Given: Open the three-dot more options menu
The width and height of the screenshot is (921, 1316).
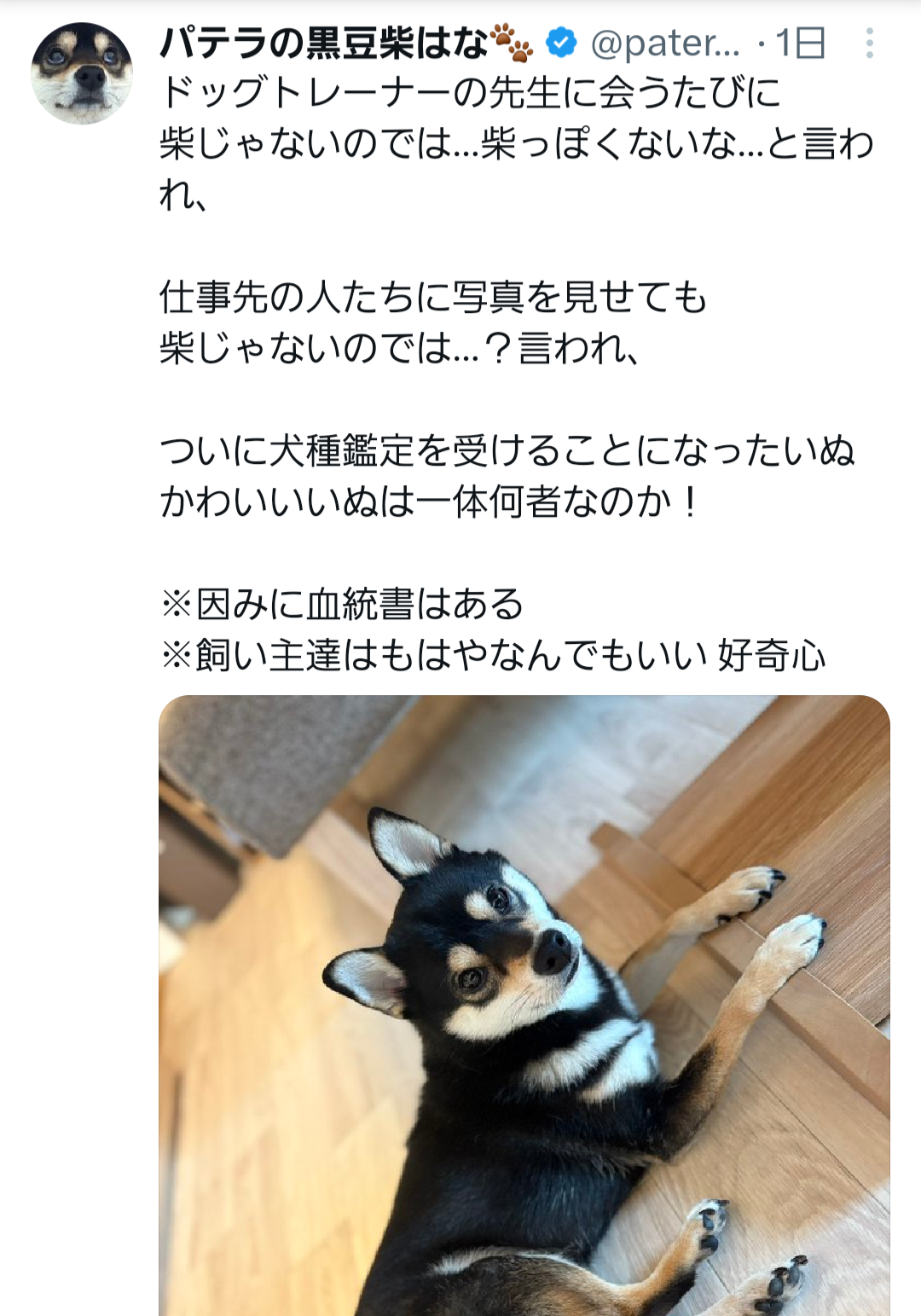Looking at the screenshot, I should pyautogui.click(x=869, y=43).
